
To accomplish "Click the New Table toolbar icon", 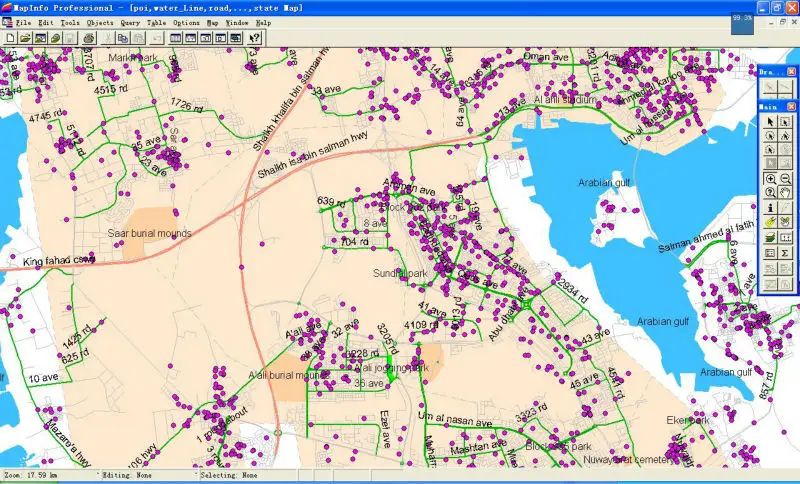I will (x=9, y=38).
